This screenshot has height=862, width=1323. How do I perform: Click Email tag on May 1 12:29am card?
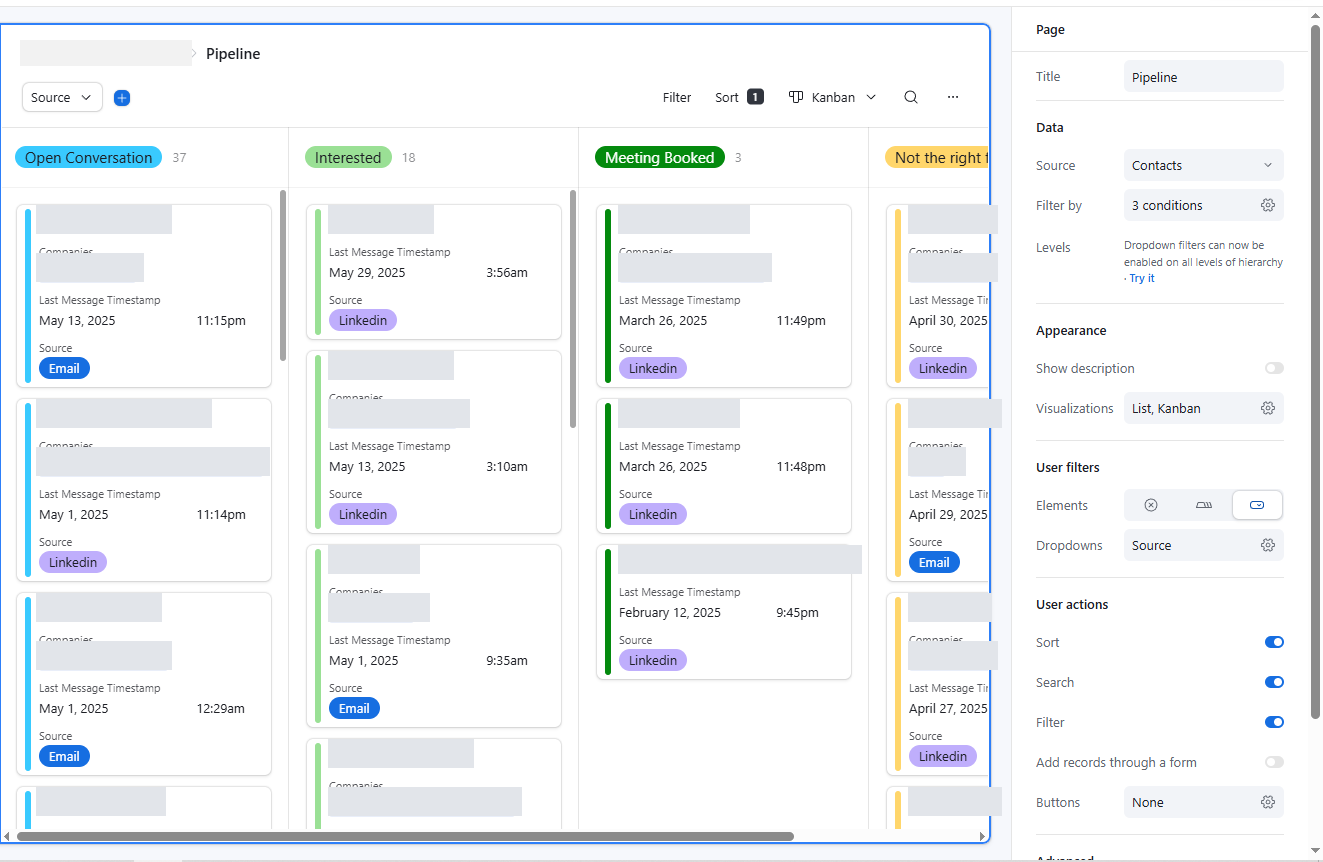click(65, 756)
